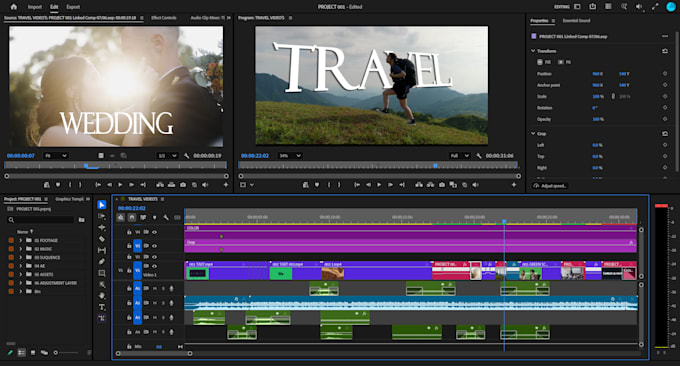Open the Essential Sound tab

(576, 20)
